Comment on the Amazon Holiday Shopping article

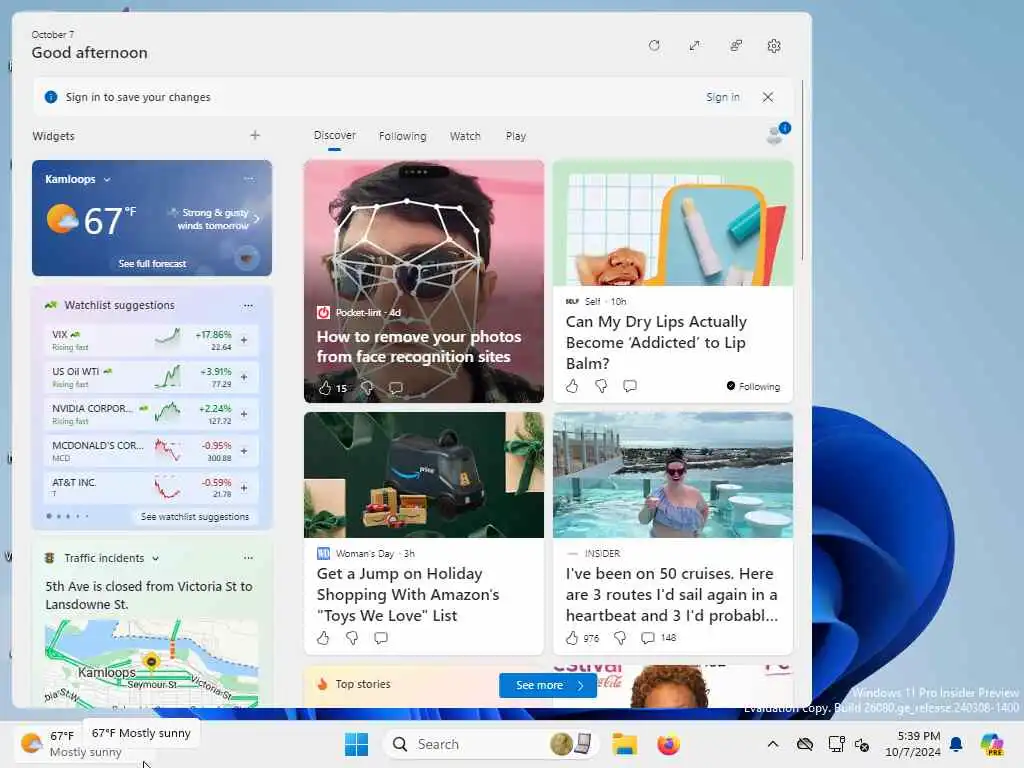(381, 637)
